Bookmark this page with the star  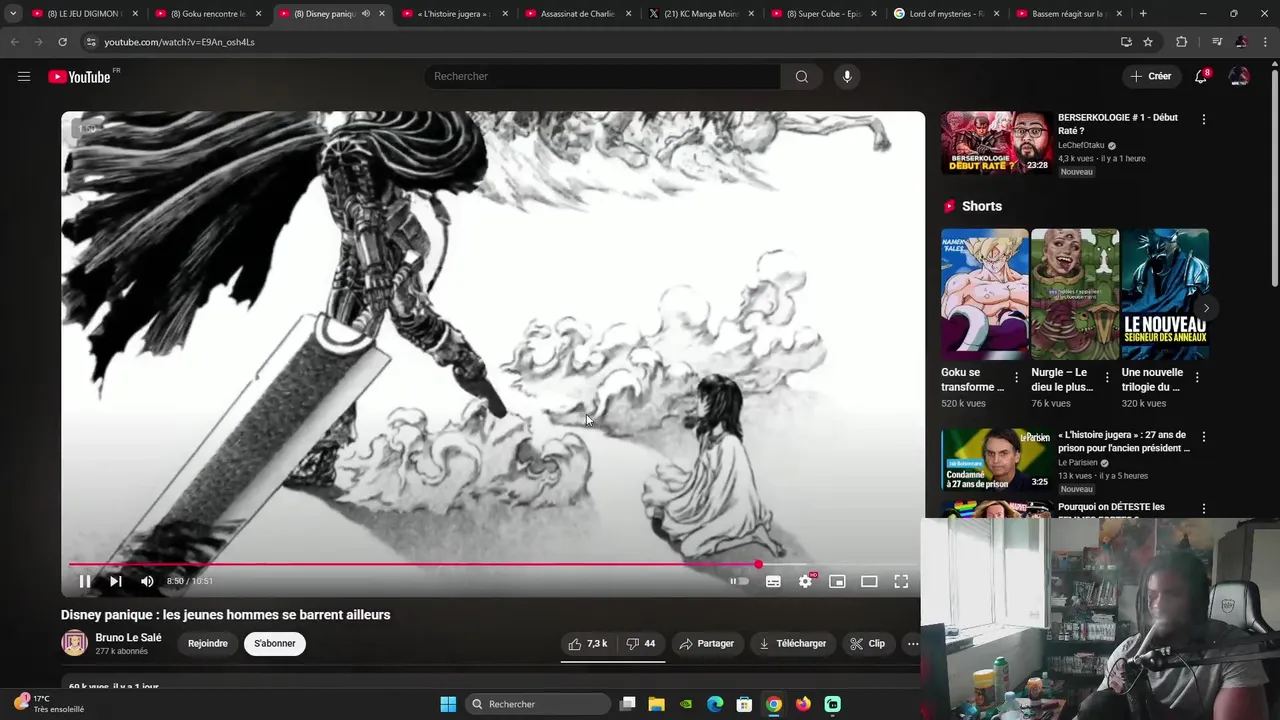point(1148,42)
